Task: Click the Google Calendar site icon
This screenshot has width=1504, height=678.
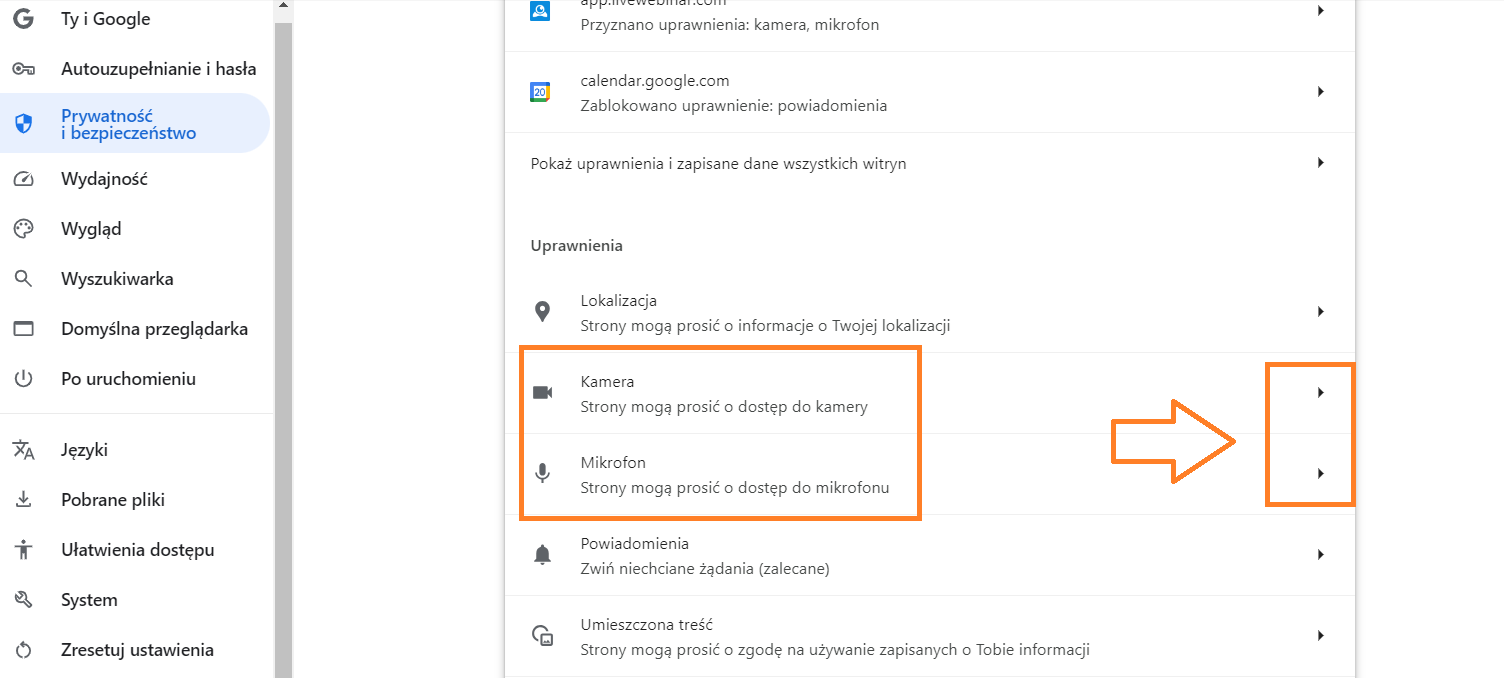Action: 540,92
